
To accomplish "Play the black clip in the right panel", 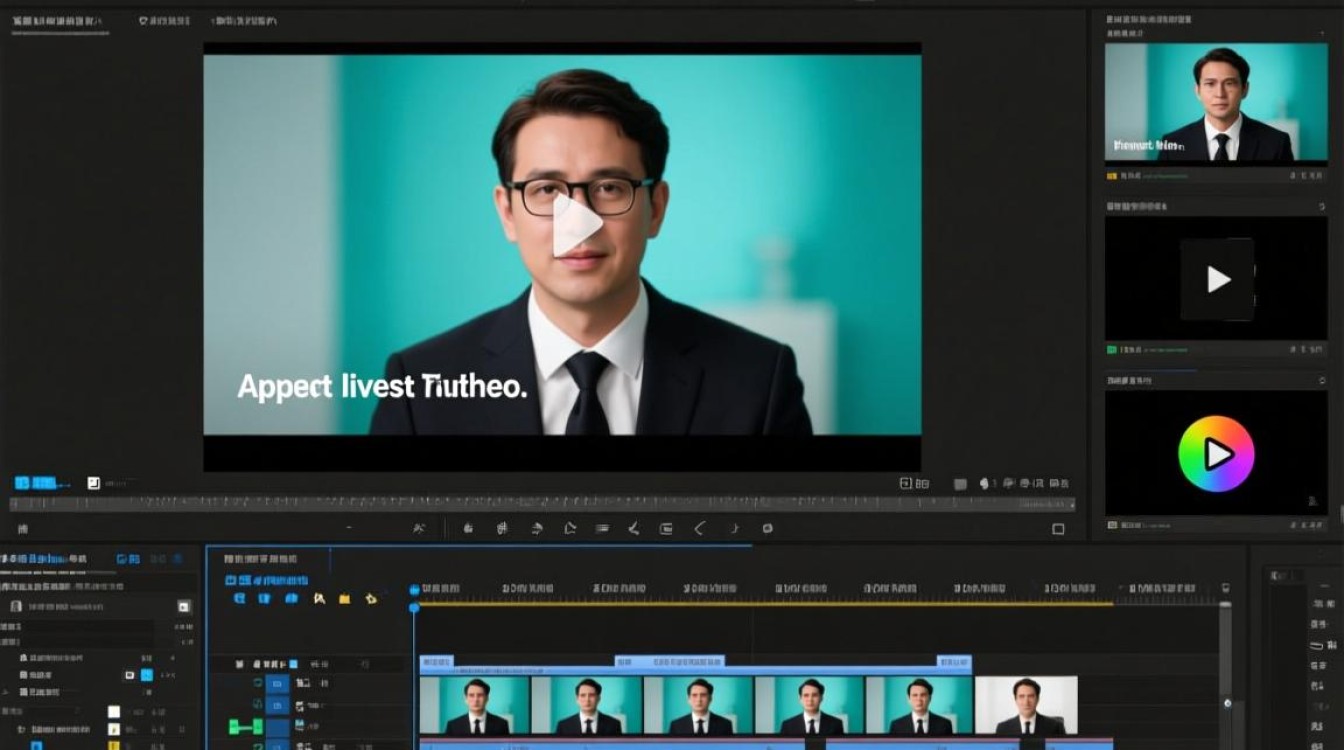I will click(1217, 279).
